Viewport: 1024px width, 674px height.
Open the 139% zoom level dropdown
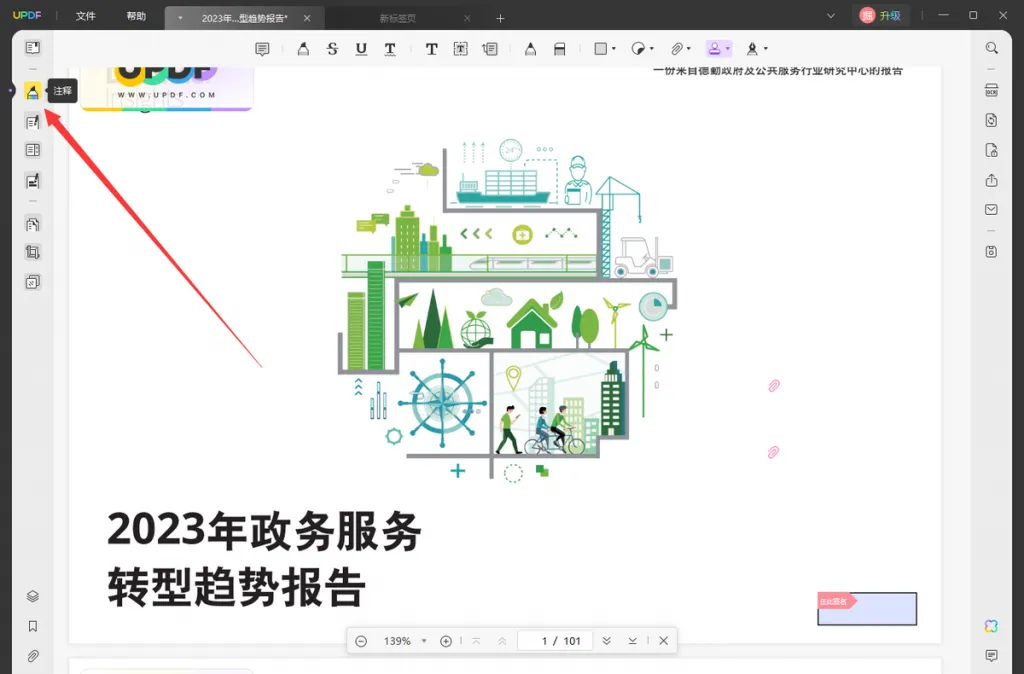pos(424,641)
